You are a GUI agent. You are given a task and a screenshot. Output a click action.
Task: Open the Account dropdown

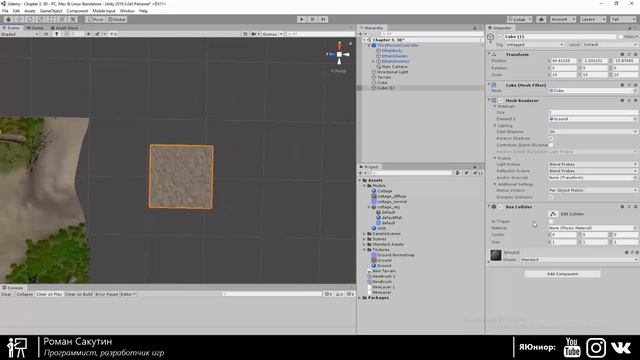click(x=563, y=19)
